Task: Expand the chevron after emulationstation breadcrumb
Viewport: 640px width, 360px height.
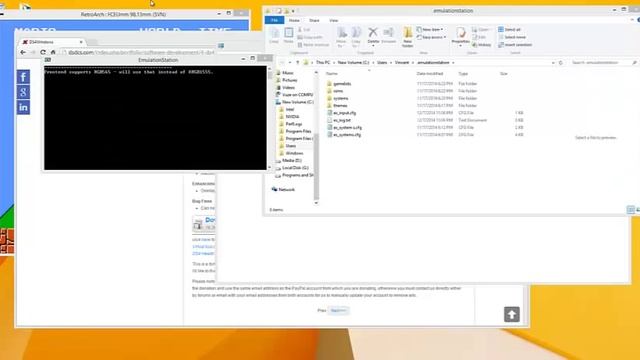Action: (453, 62)
